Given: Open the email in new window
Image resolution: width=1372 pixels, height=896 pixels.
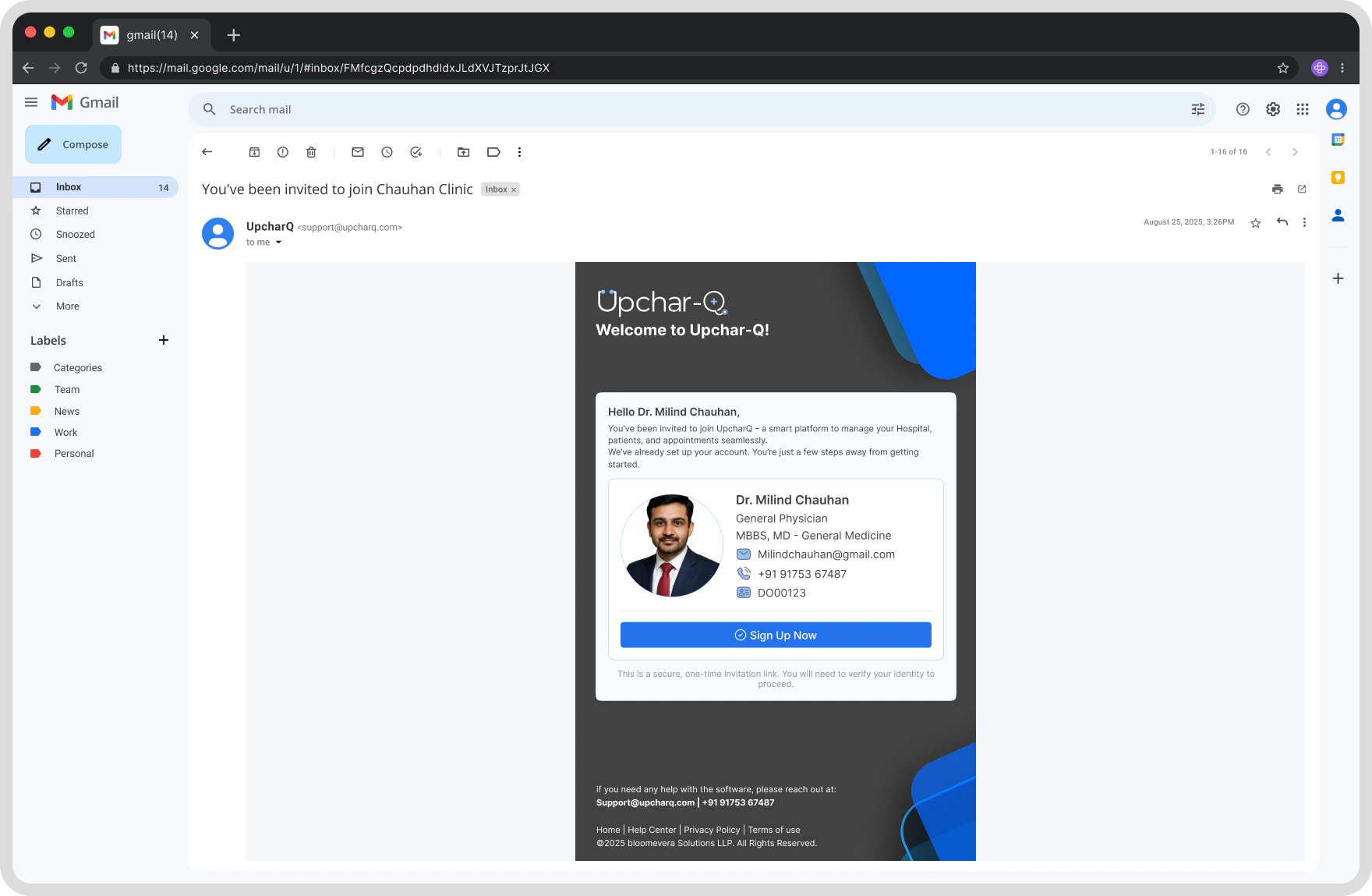Looking at the screenshot, I should coord(1302,189).
